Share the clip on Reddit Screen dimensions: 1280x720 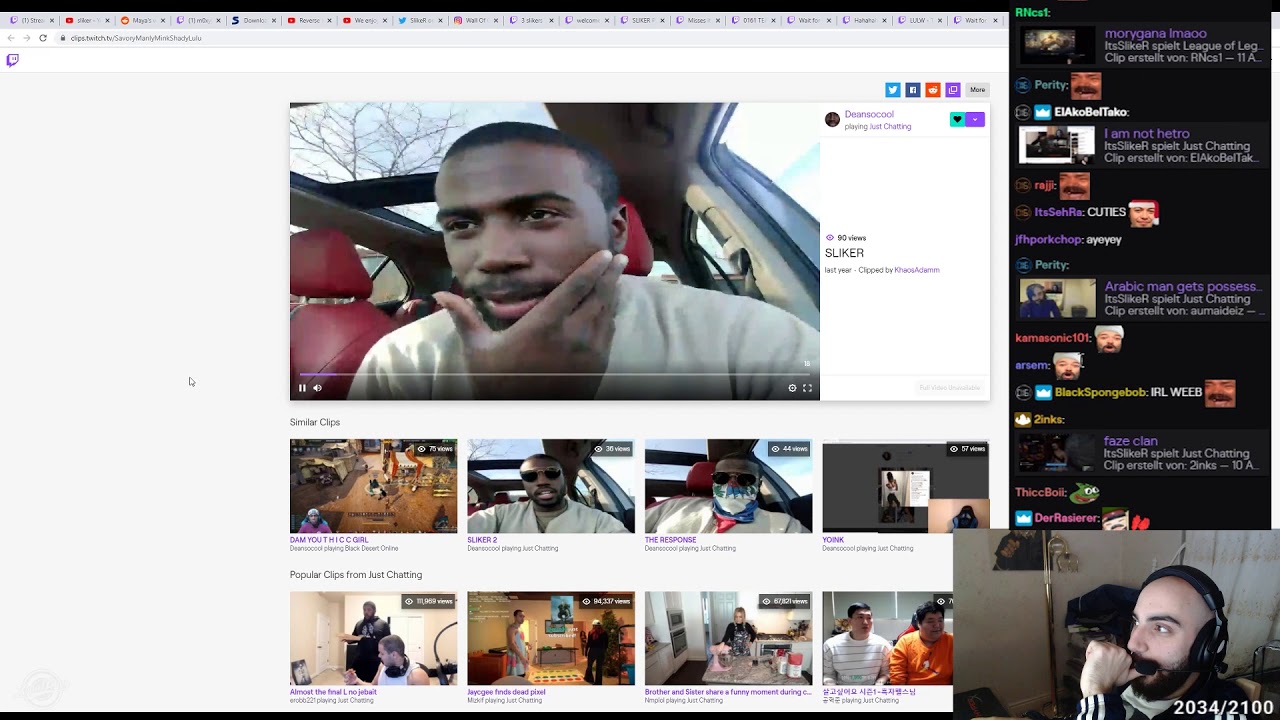[933, 90]
